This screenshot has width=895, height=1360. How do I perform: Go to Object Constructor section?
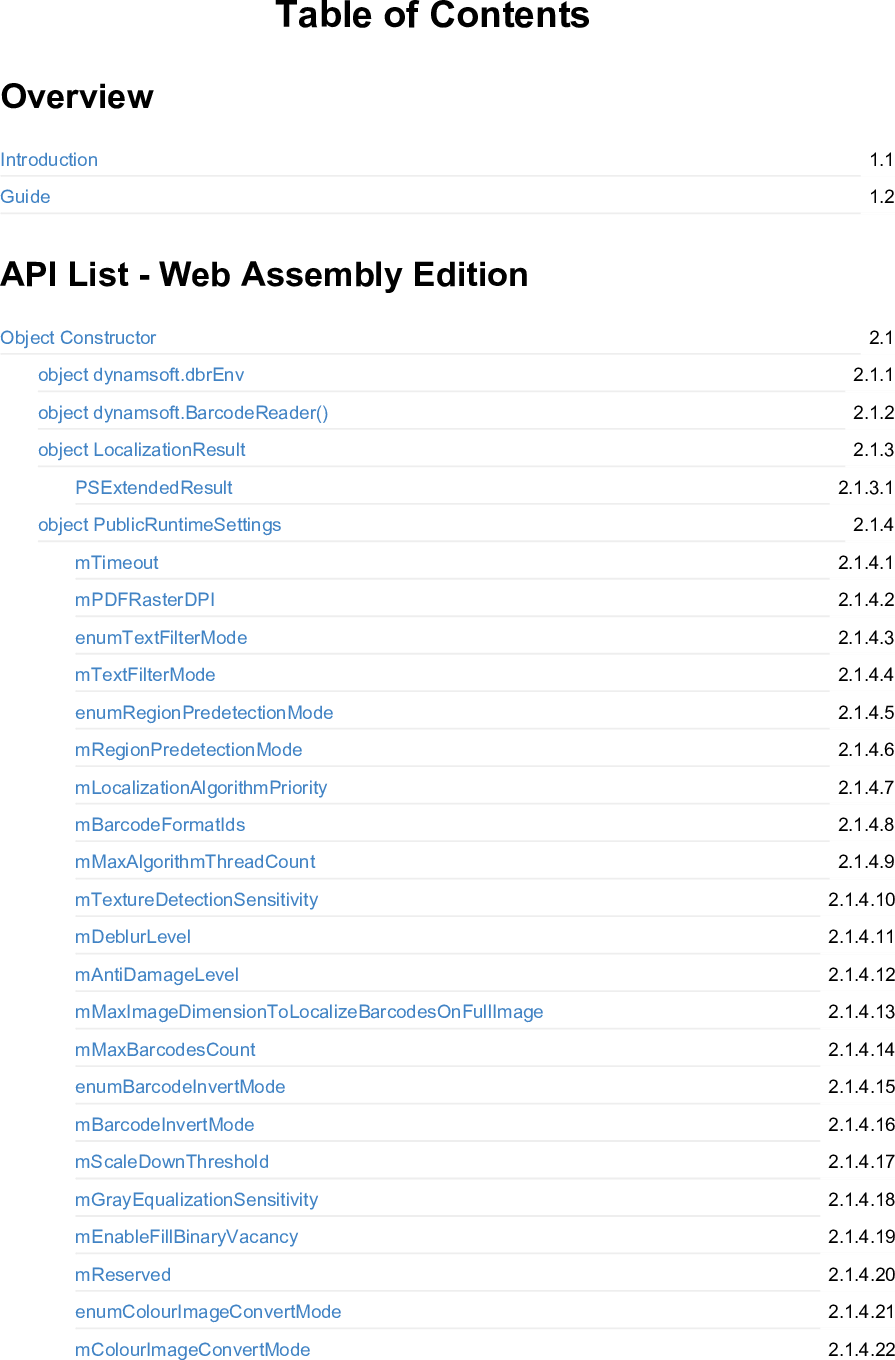click(78, 338)
